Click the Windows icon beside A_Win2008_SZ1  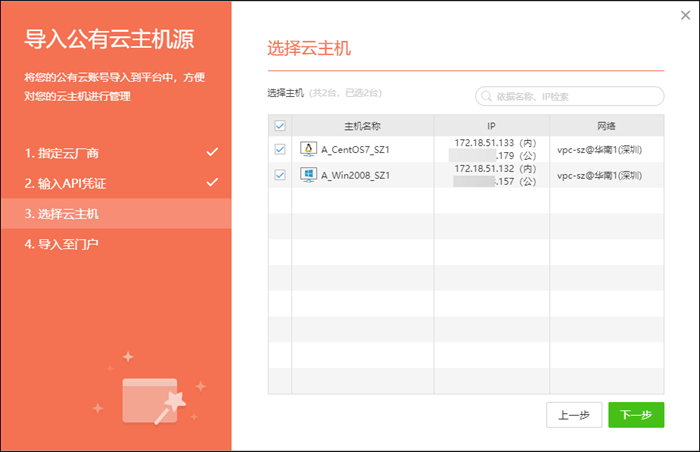pos(309,175)
